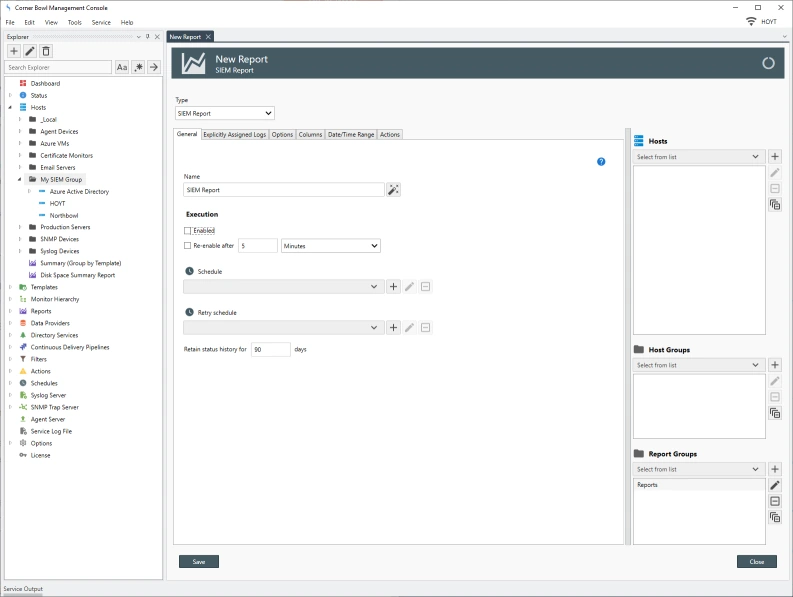Screen dimensions: 793x597
Task: Collapse the Hosts tree node
Action: click(x=10, y=107)
